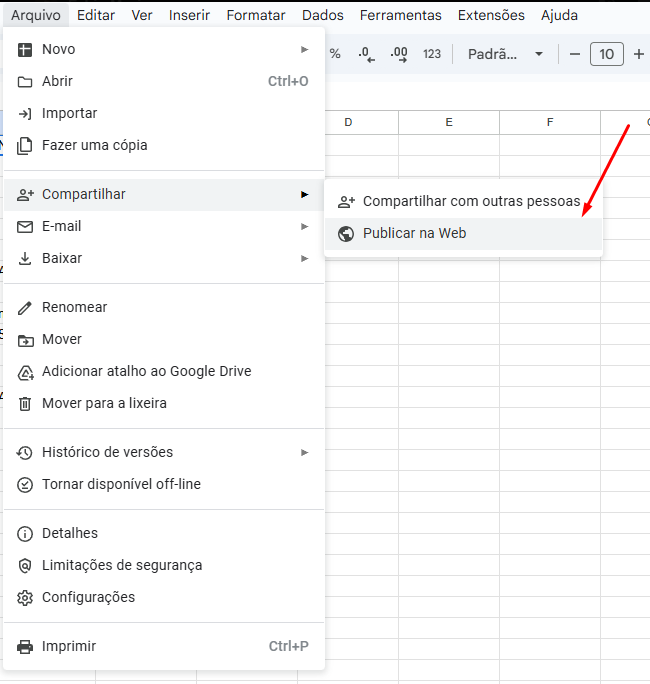Click the Detalhes info icon
The image size is (650, 684).
pos(25,534)
